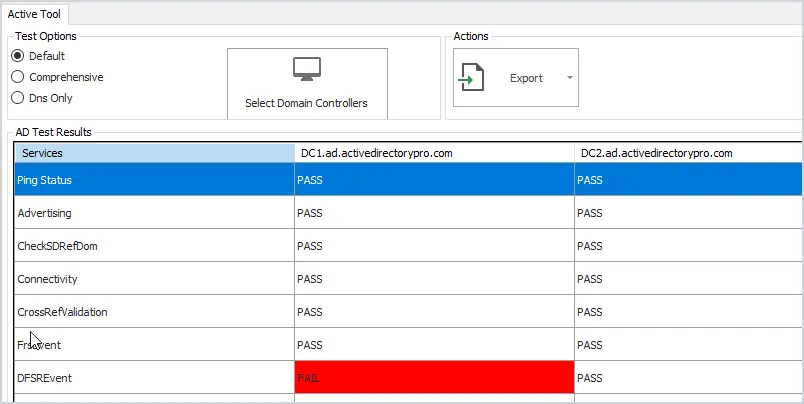Click DC2 PASS cell for Ping Status
This screenshot has width=804, height=404.
[688, 179]
